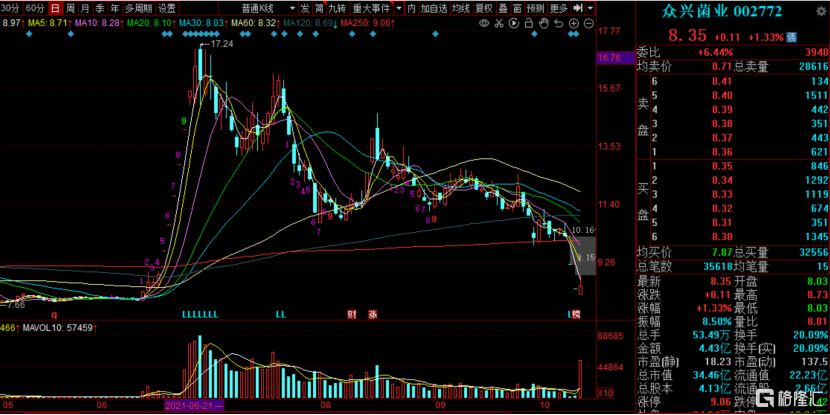This screenshot has height=415, width=830.
Task: Select the 周 weekly period tab
Action: click(70, 8)
